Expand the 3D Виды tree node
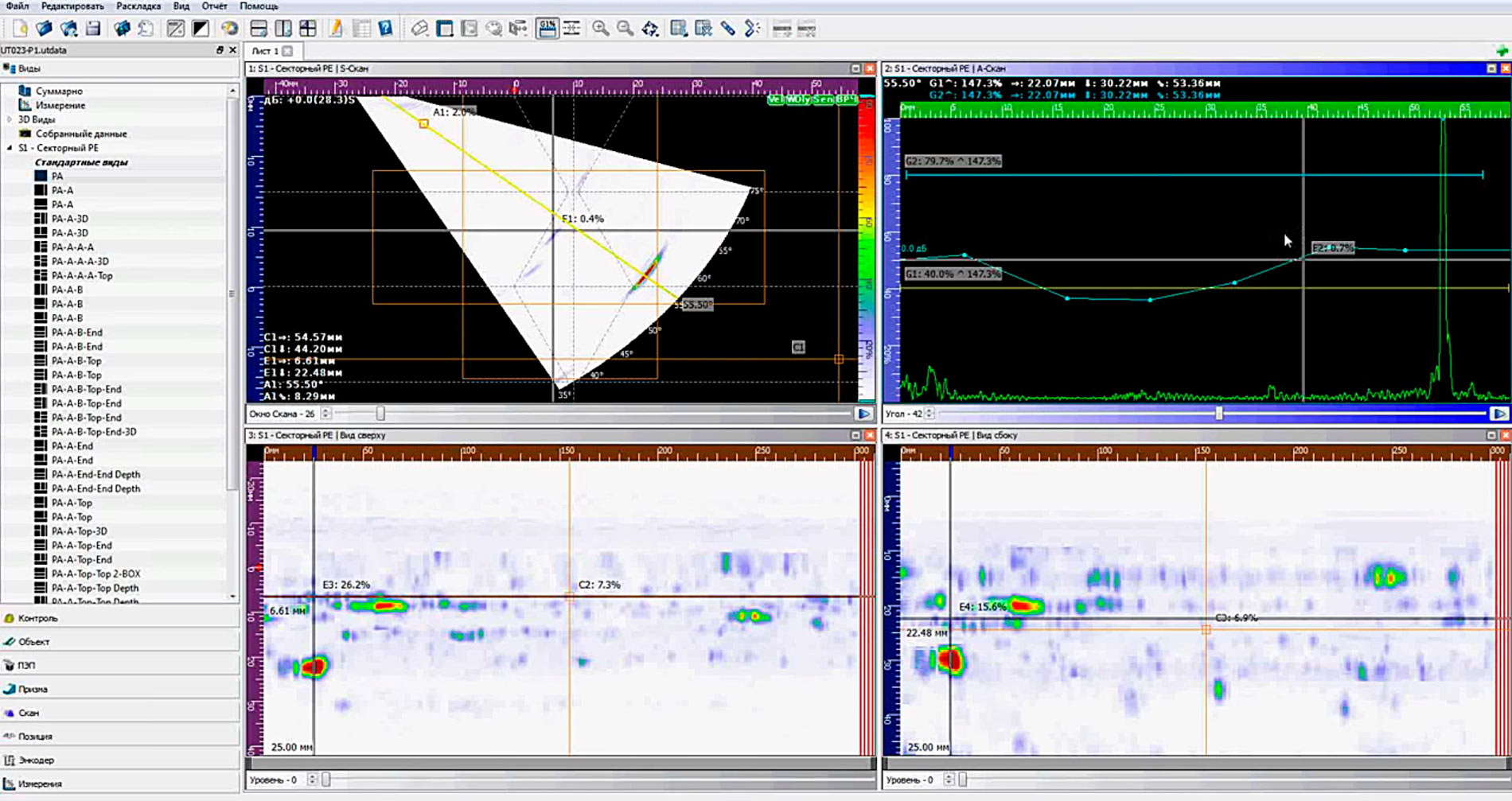The image size is (1512, 801). click(x=10, y=119)
